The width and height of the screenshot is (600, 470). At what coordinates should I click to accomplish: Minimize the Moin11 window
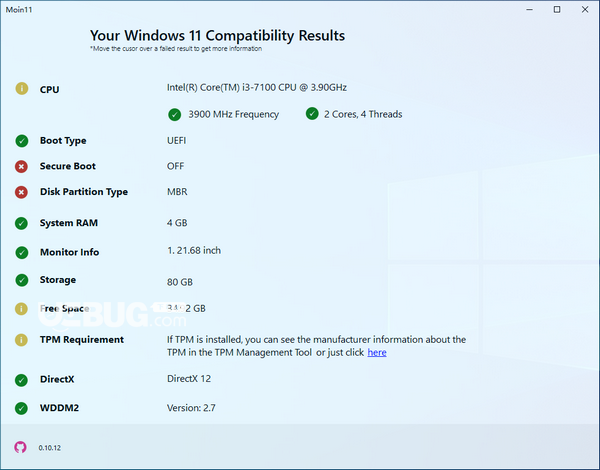(x=530, y=10)
